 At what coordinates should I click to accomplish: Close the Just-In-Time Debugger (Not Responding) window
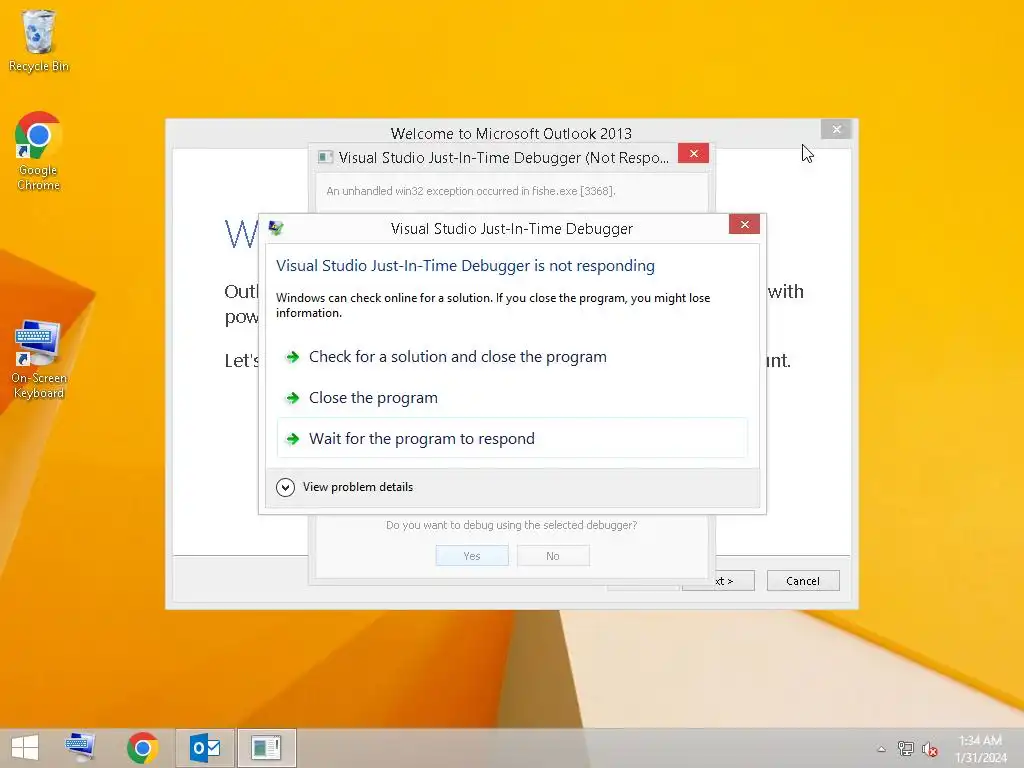694,153
